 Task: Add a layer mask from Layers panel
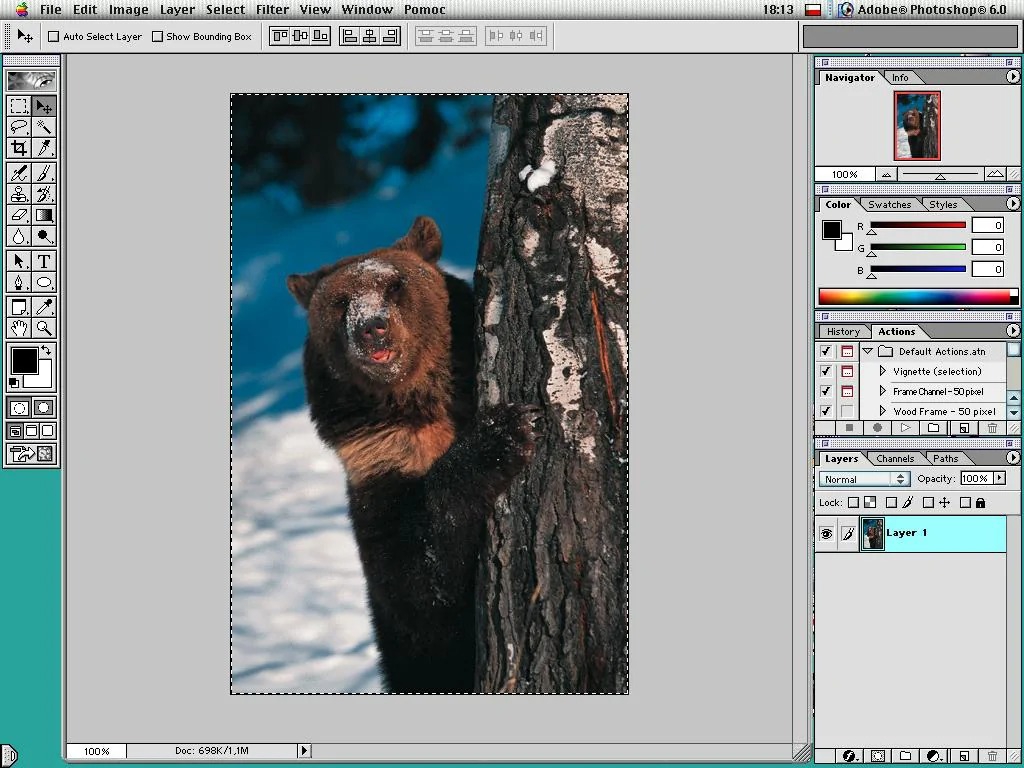(x=878, y=757)
